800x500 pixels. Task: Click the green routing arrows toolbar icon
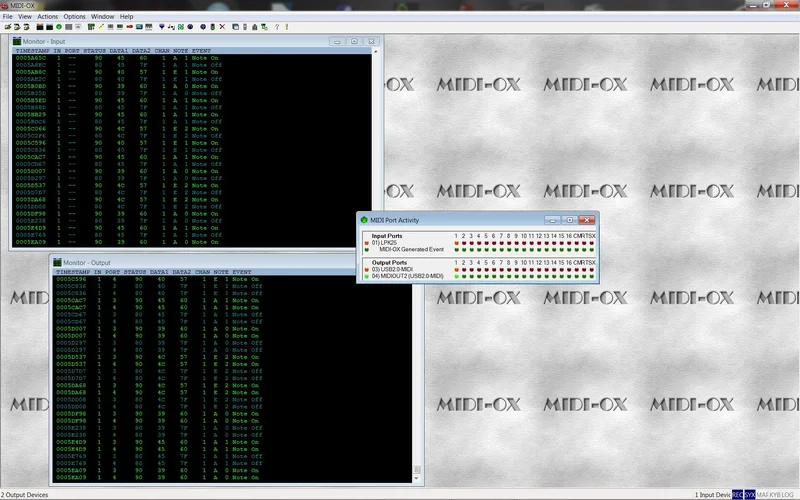click(181, 27)
